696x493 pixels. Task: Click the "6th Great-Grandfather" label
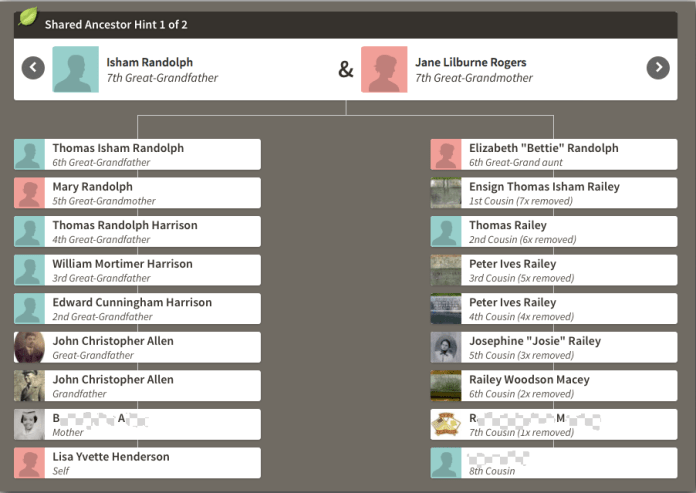101,162
